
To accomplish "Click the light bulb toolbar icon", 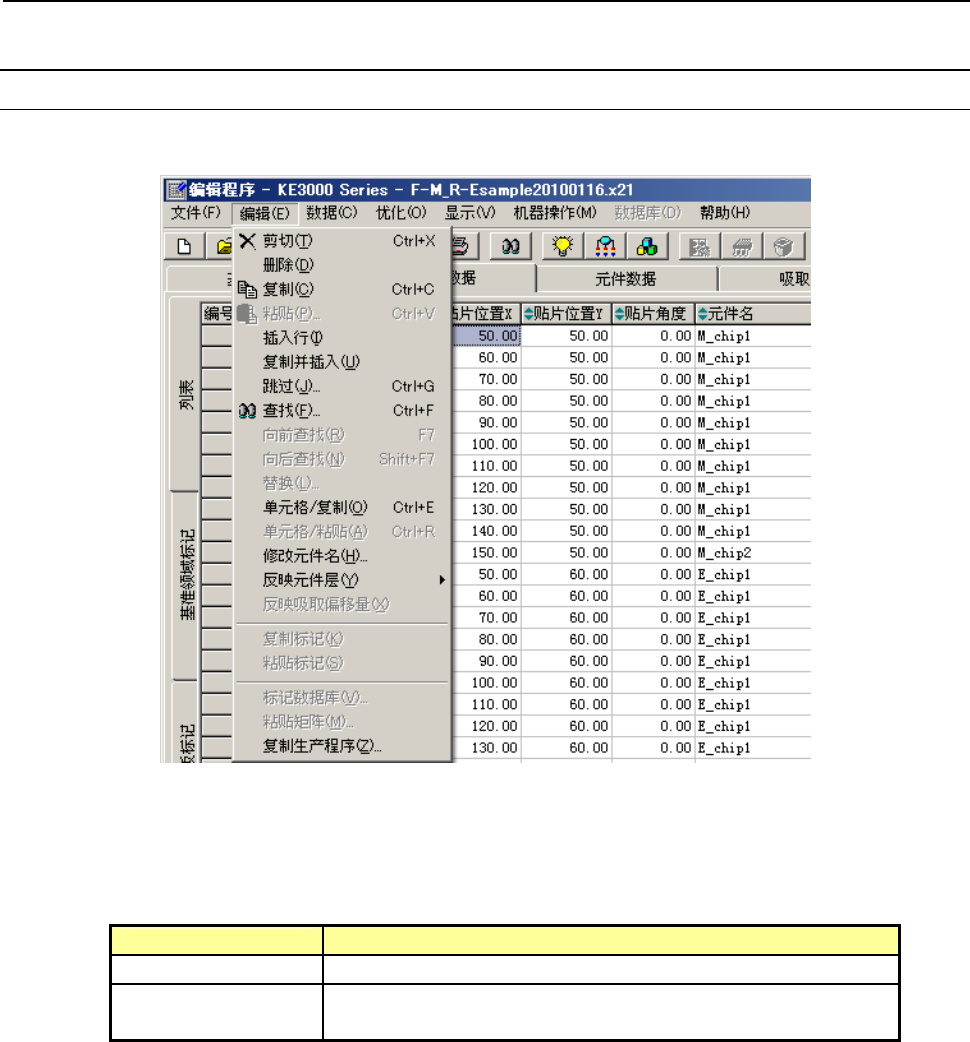I will (x=563, y=247).
